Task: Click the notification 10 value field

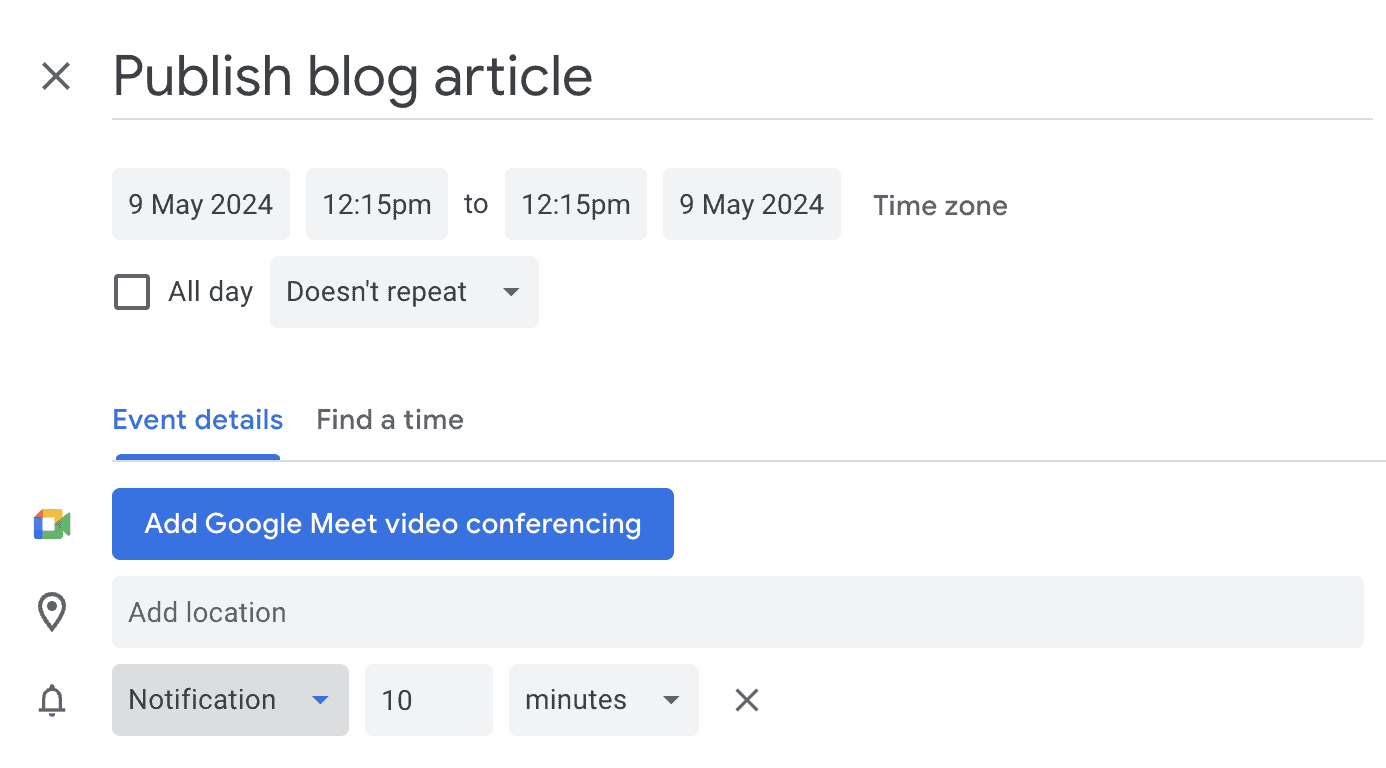Action: click(428, 700)
